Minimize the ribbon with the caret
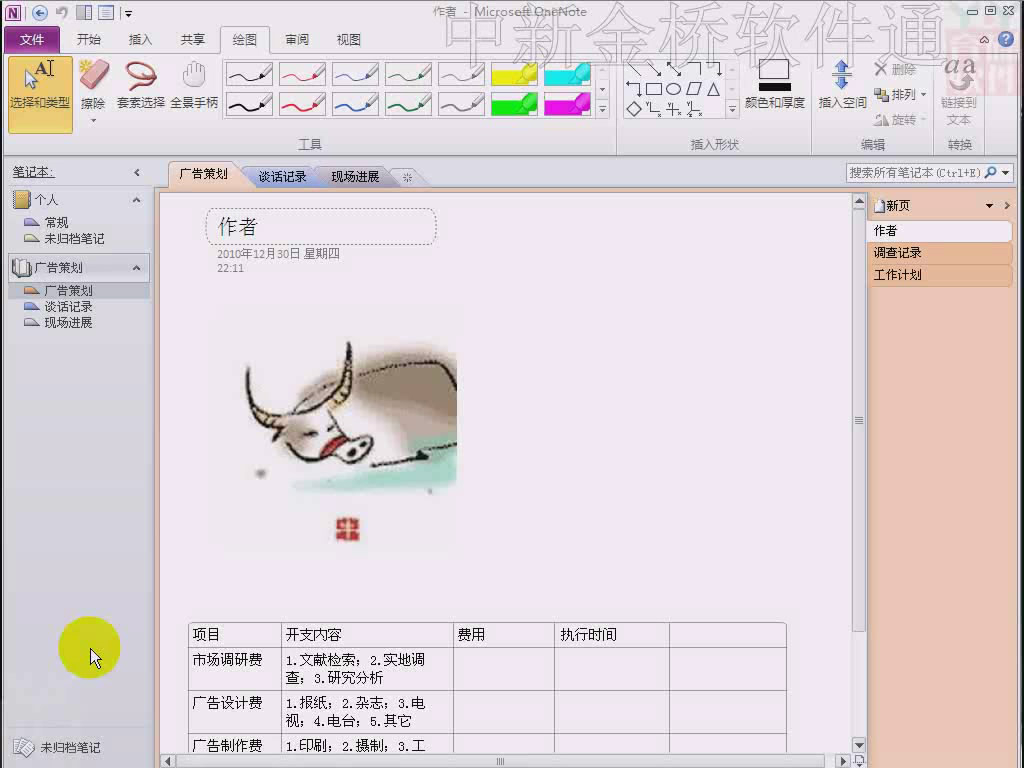The height and width of the screenshot is (768, 1024). [x=984, y=40]
